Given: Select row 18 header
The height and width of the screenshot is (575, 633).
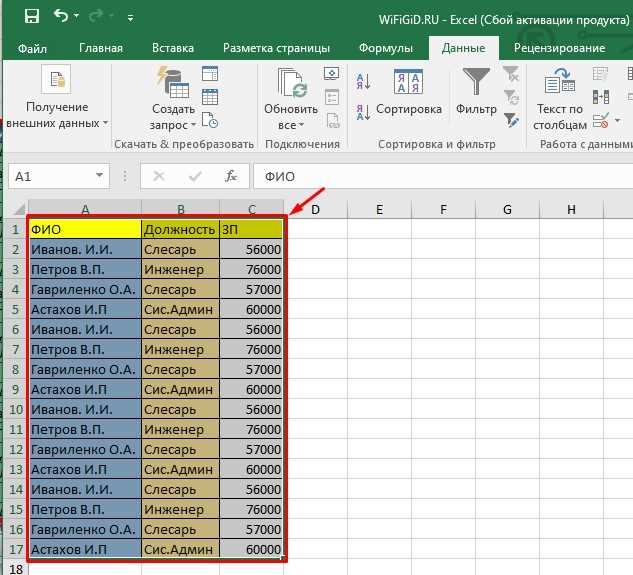Looking at the screenshot, I should click(x=15, y=569).
